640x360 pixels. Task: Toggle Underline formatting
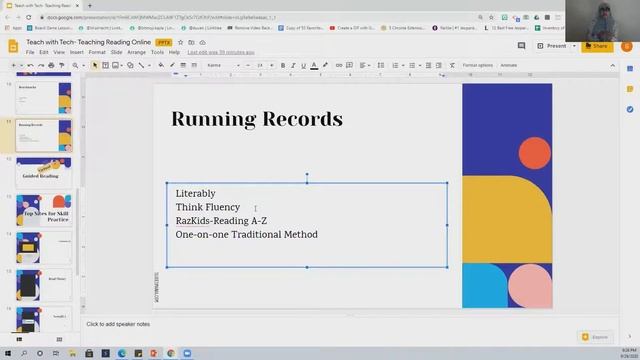303,65
